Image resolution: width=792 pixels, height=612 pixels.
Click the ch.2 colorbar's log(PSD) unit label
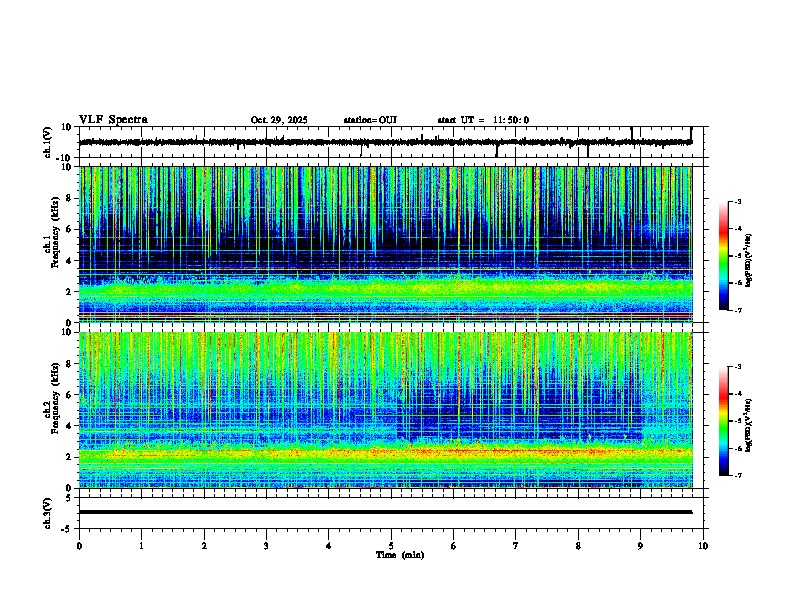click(x=749, y=425)
